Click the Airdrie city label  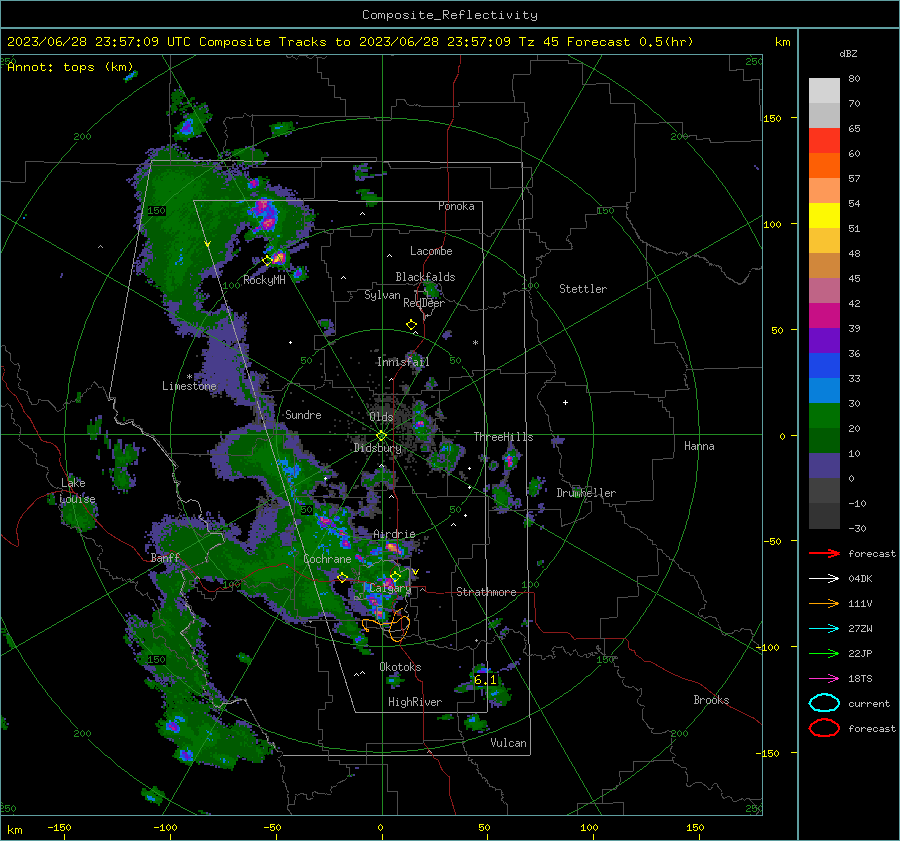[x=394, y=534]
